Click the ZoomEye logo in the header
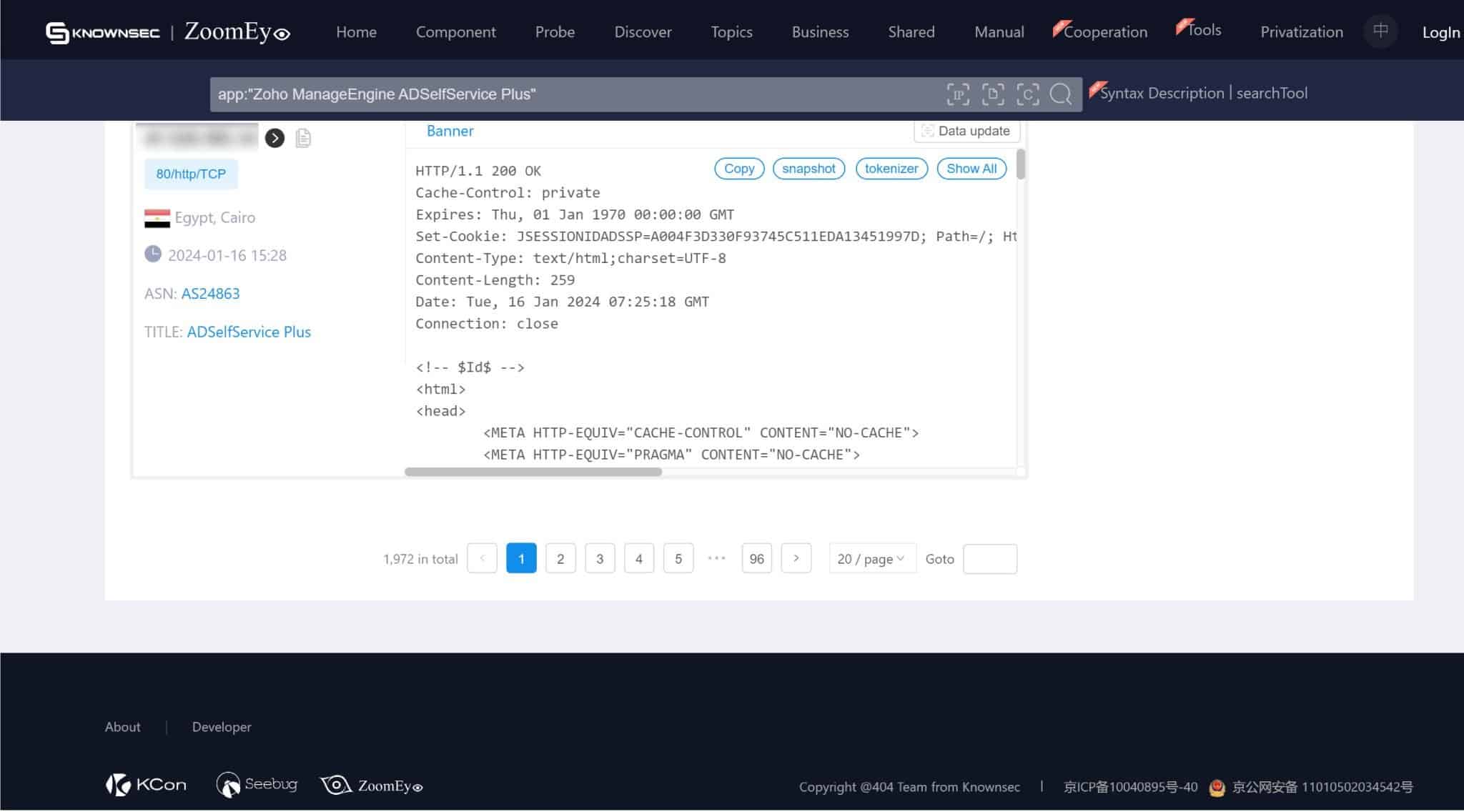This screenshot has height=812, width=1464. 237,32
